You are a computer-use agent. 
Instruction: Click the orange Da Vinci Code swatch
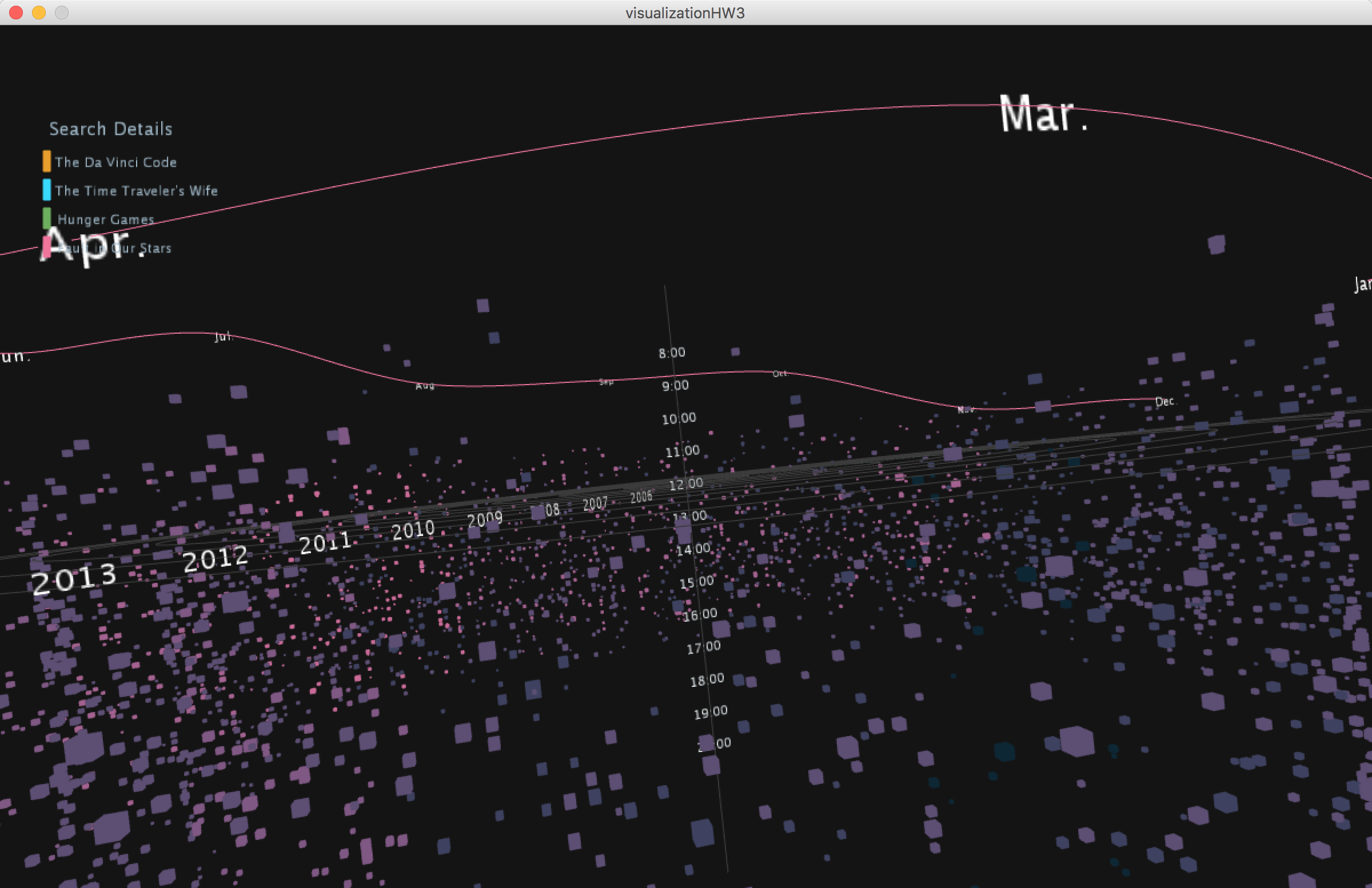pyautogui.click(x=47, y=161)
